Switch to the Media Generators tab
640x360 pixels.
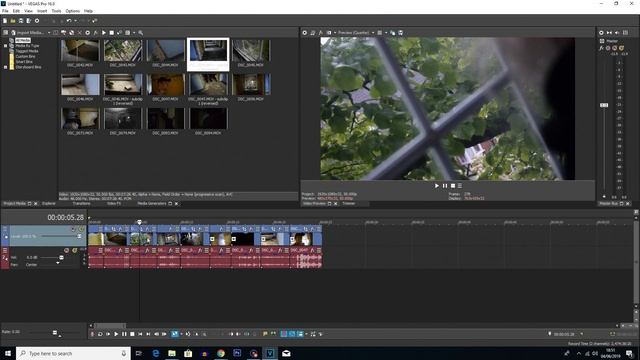click(152, 203)
